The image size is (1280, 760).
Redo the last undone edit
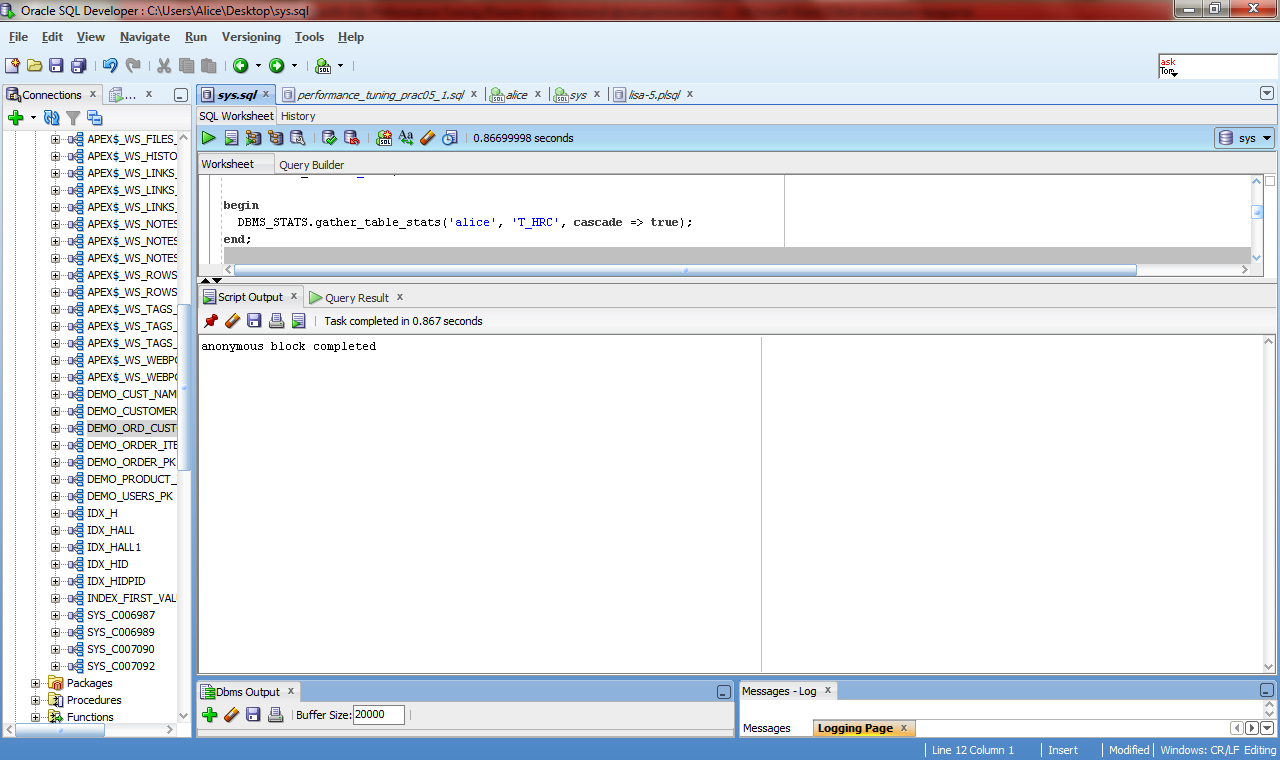[133, 66]
